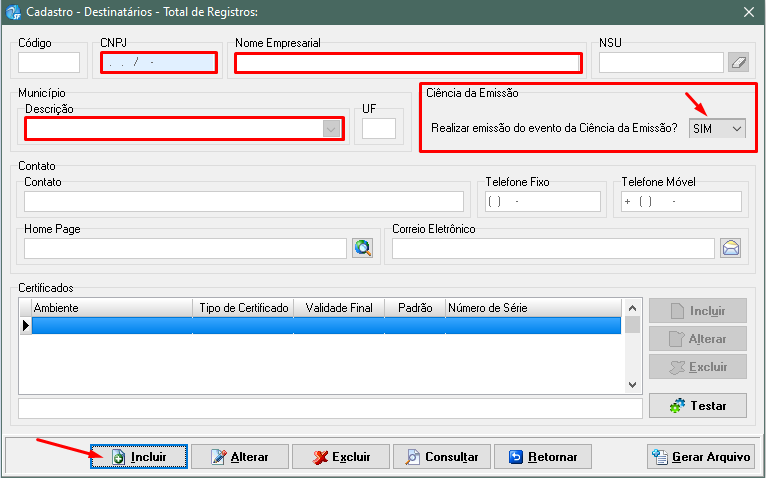Viewport: 766px width, 478px height.
Task: Click the Retornar button
Action: click(543, 457)
